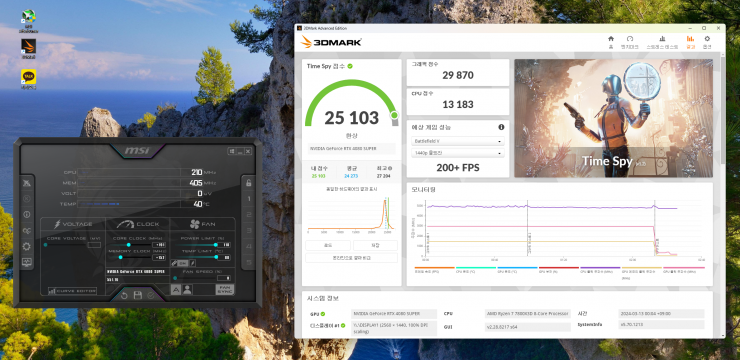Select Afterburner profile slot 1
Image resolution: width=740 pixels, height=360 pixels.
pos(248,199)
